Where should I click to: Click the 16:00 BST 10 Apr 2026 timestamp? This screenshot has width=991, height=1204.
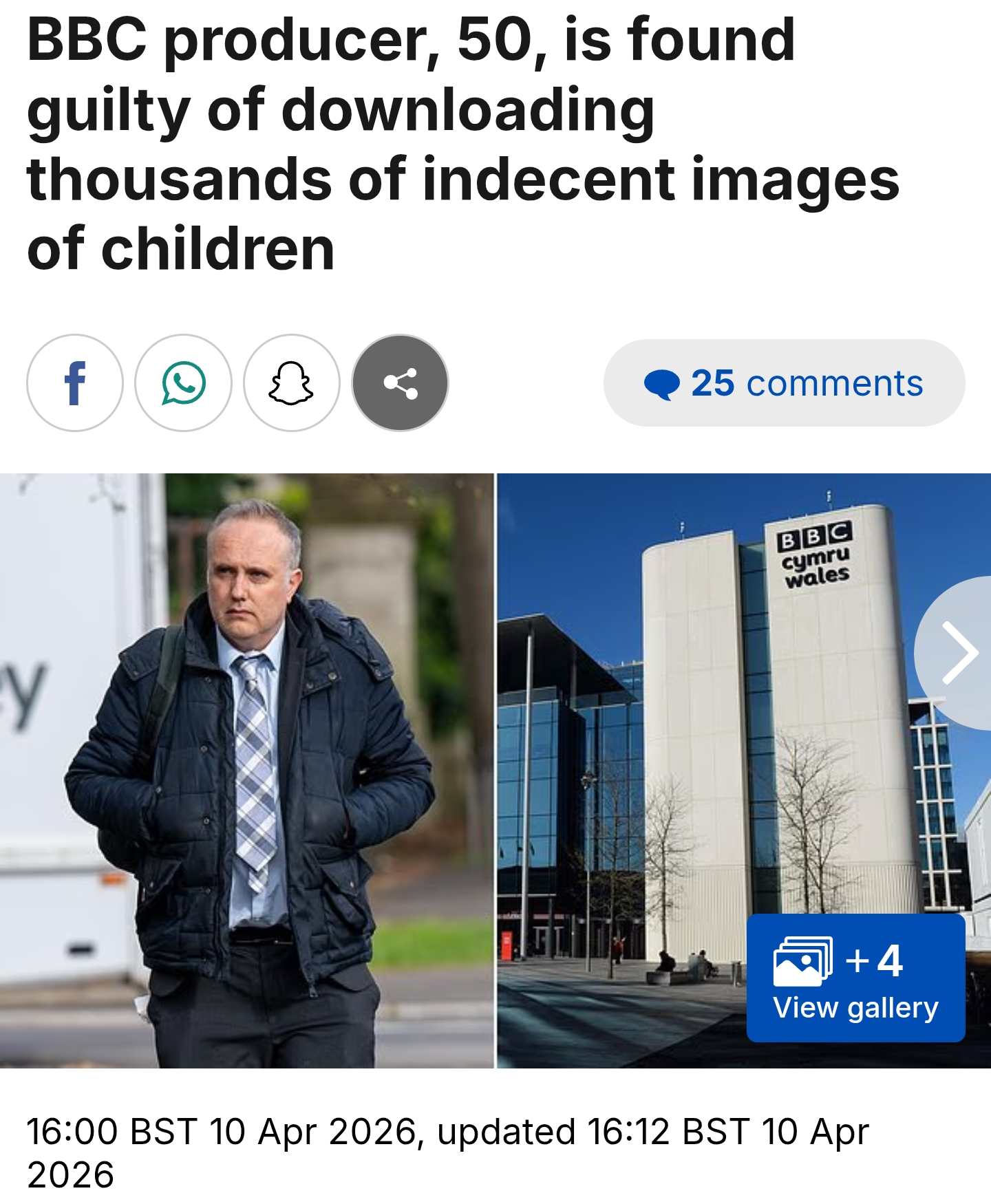[222, 1132]
